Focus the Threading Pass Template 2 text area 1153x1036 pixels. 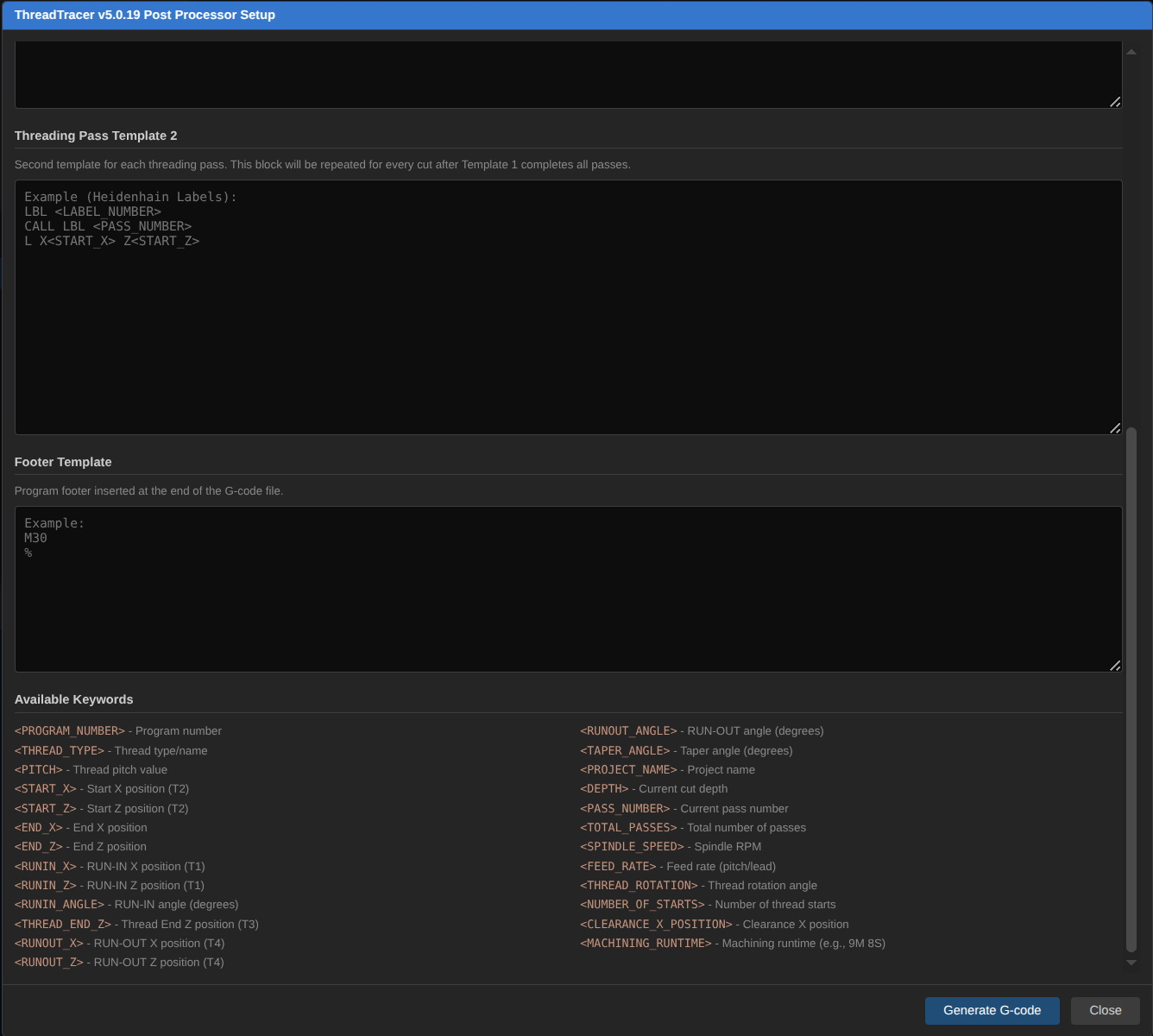pyautogui.click(x=569, y=307)
